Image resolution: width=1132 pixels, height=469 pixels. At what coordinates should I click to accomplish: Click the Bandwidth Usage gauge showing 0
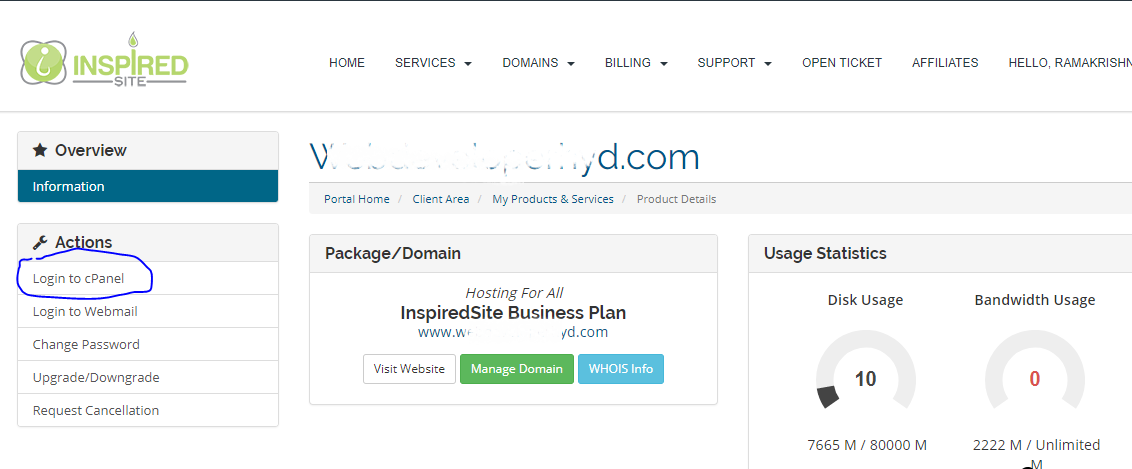pyautogui.click(x=1035, y=370)
